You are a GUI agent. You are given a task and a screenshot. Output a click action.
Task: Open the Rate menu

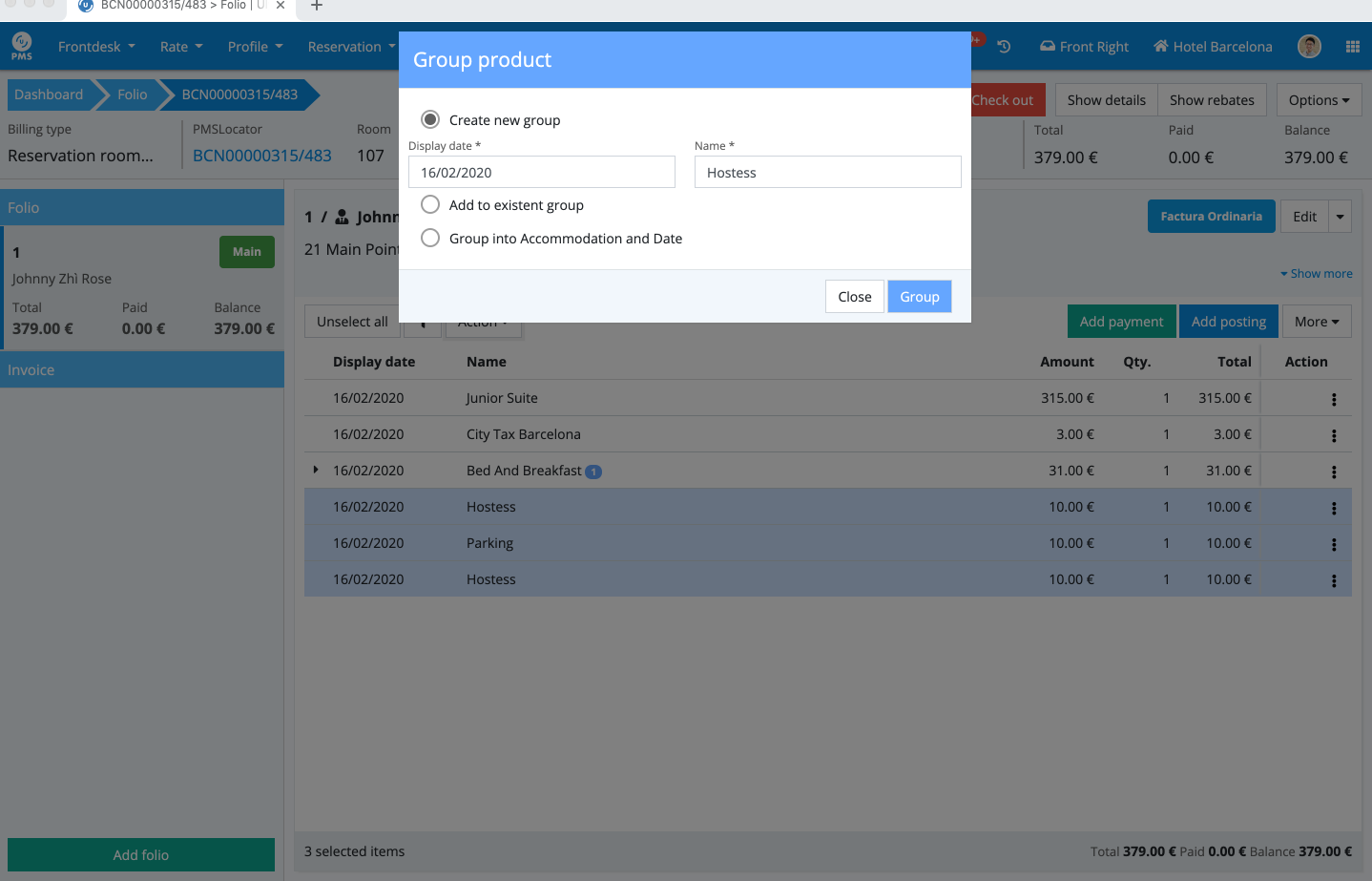(x=181, y=47)
